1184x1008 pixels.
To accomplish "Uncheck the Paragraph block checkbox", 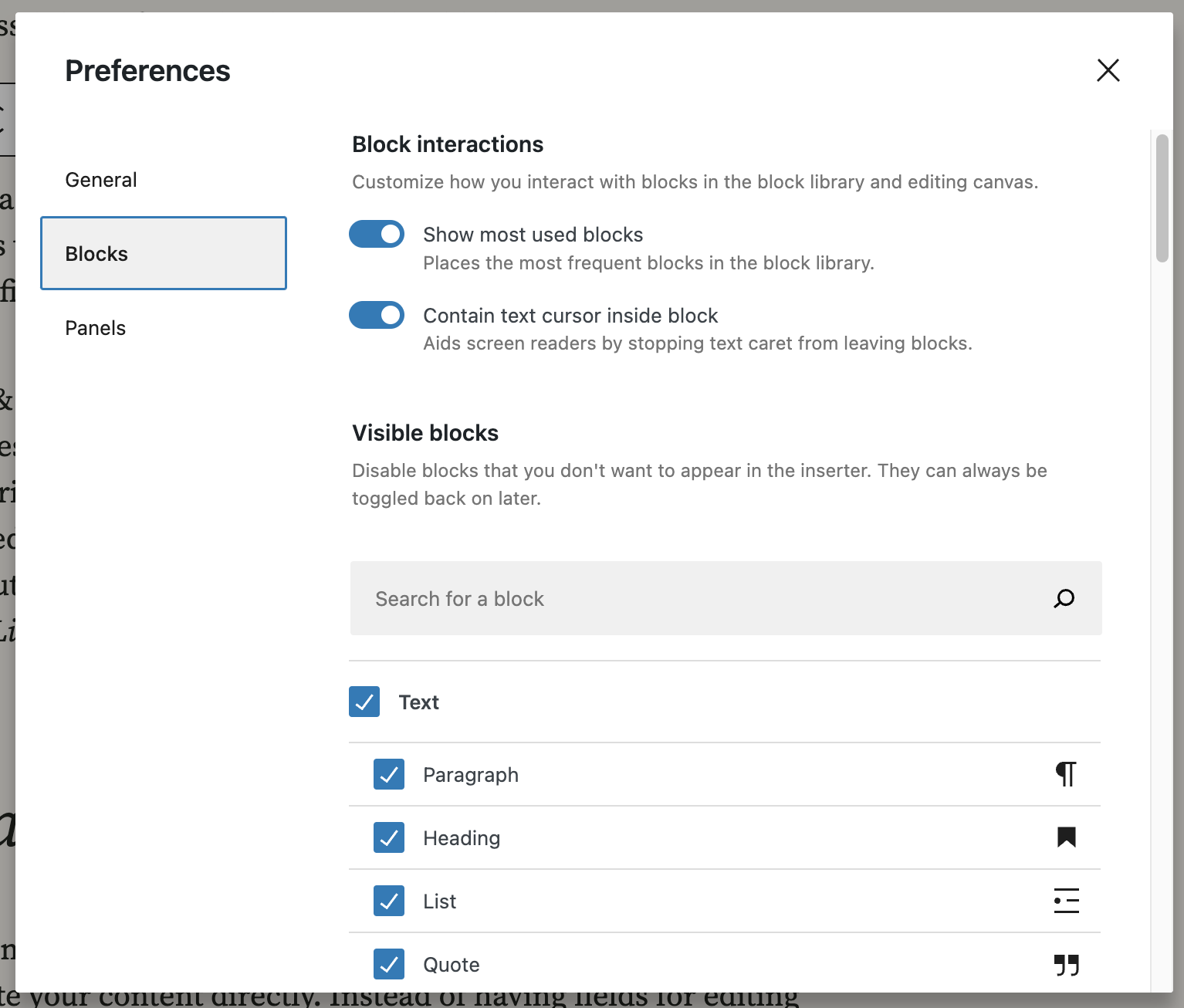I will pos(389,774).
